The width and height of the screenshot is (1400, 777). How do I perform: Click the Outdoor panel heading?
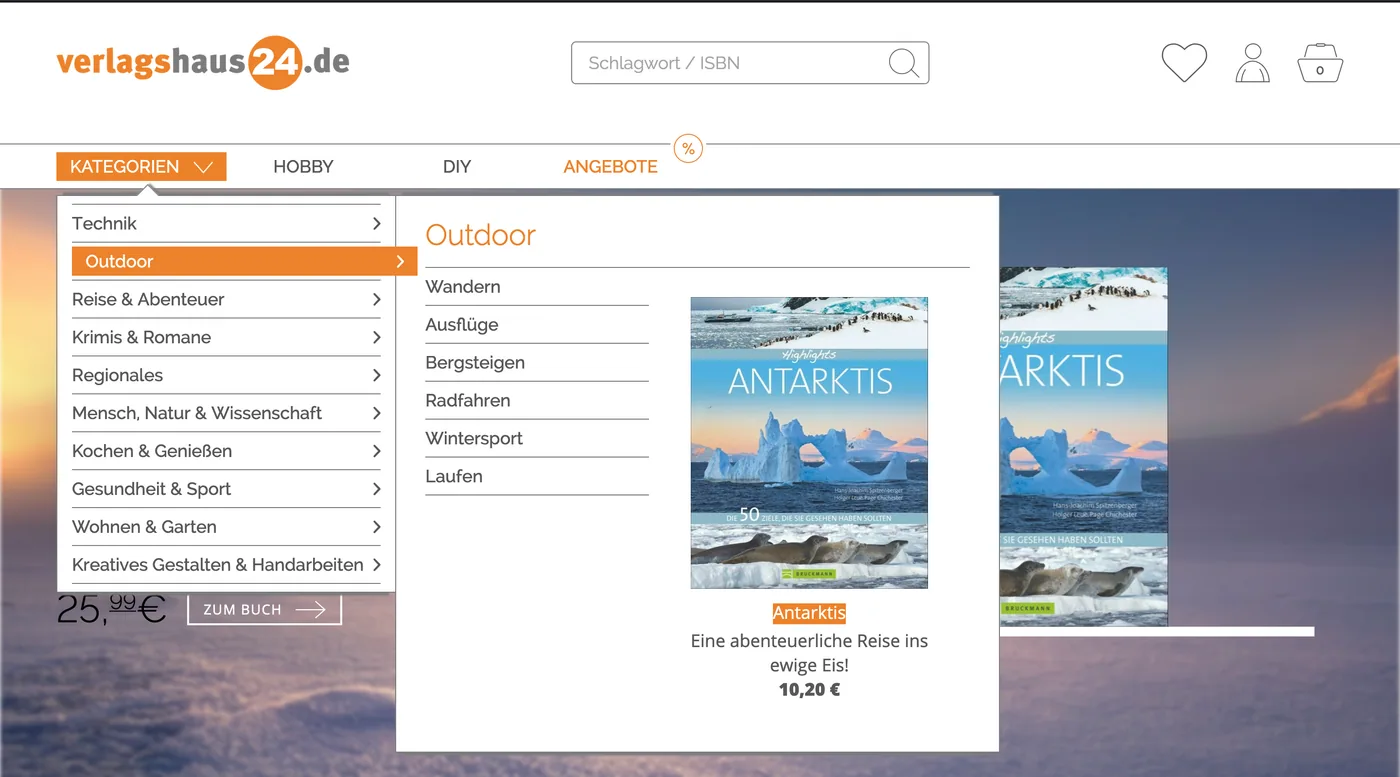point(480,235)
